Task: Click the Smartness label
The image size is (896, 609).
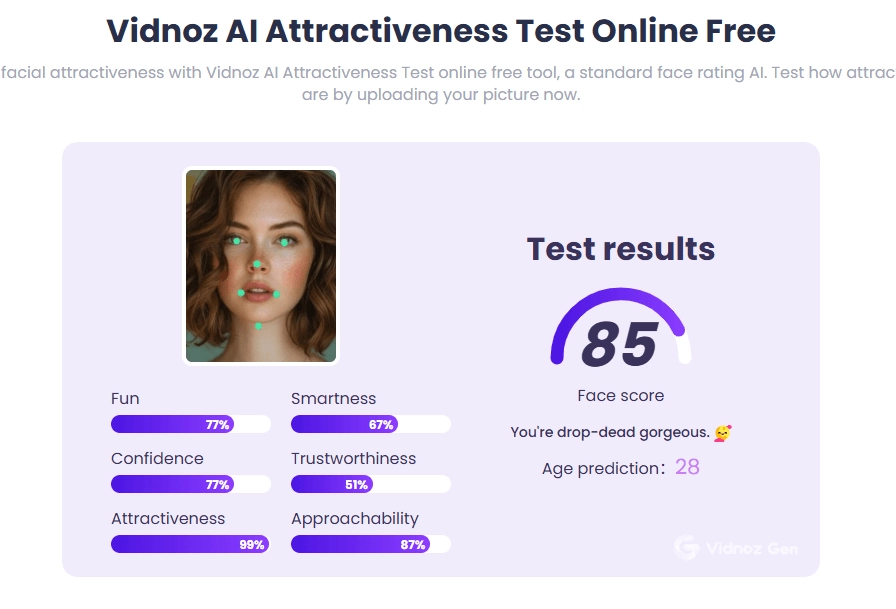Action: click(335, 398)
